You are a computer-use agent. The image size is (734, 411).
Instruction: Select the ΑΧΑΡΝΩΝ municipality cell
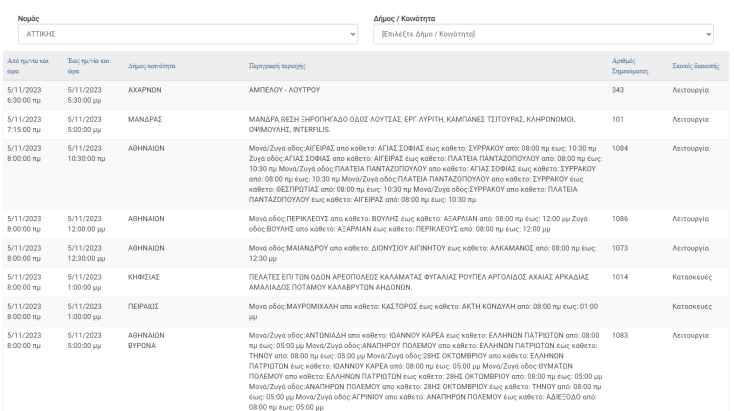coord(145,90)
